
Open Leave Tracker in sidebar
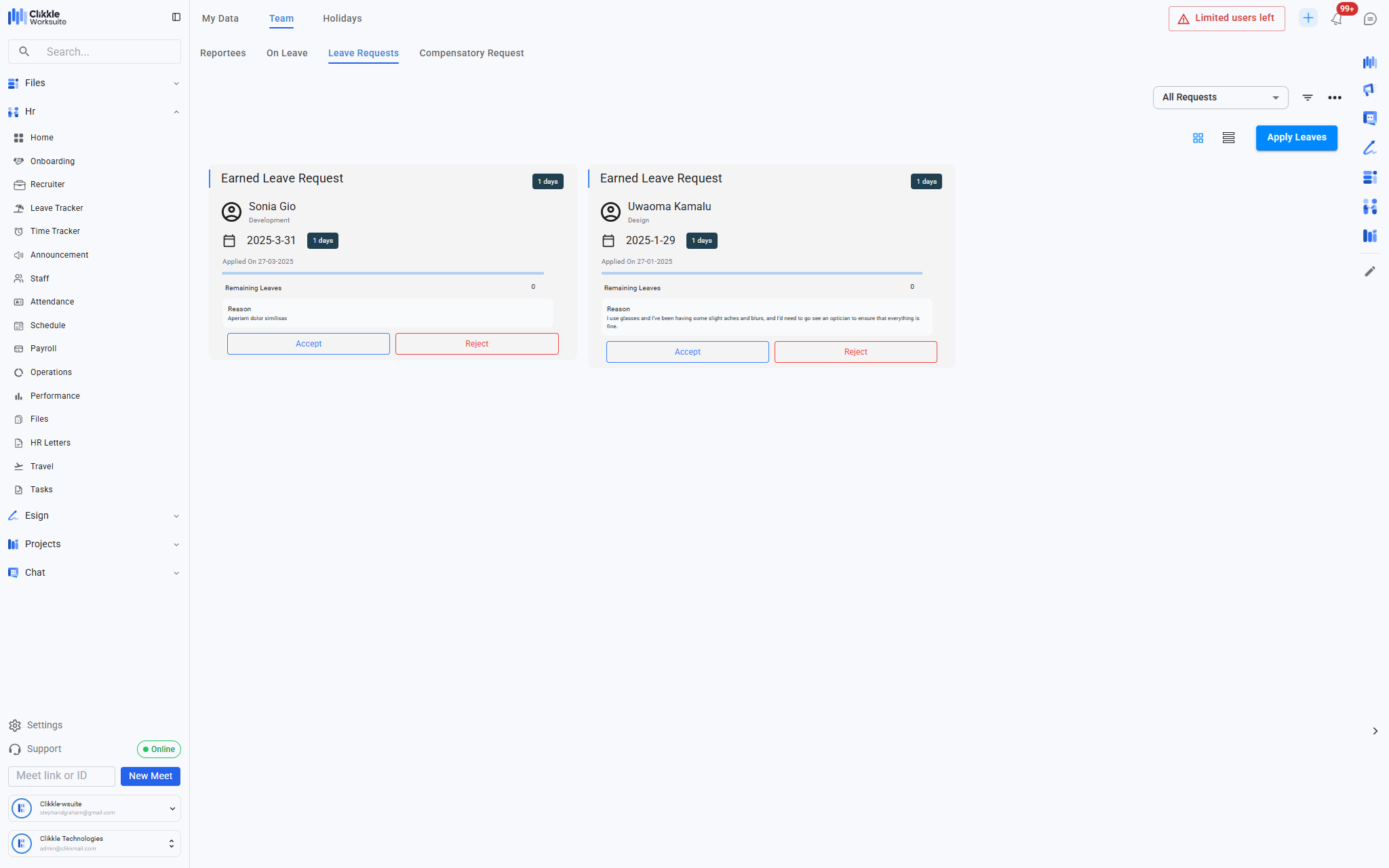pos(56,208)
